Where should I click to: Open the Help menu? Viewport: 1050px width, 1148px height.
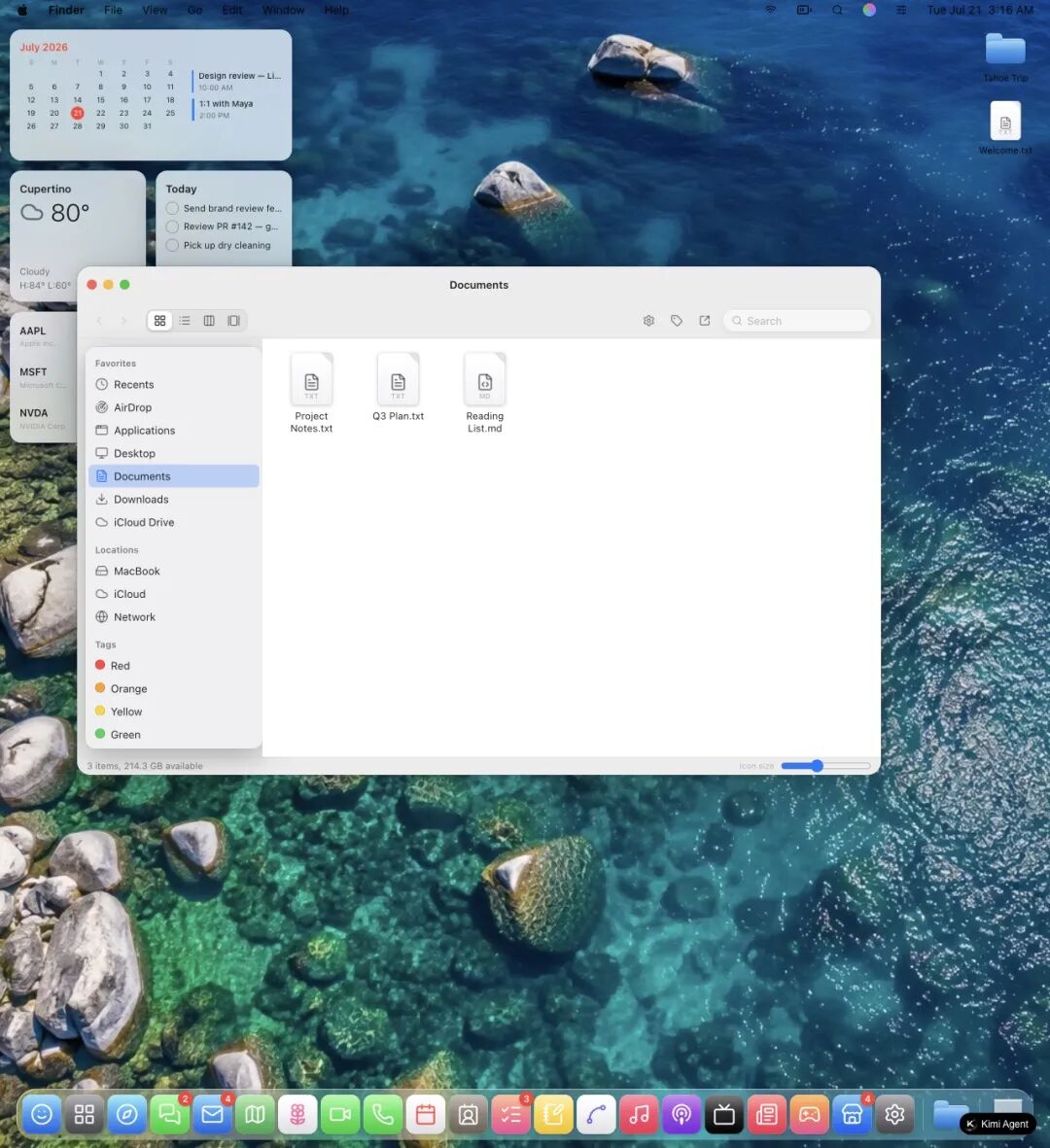[336, 11]
